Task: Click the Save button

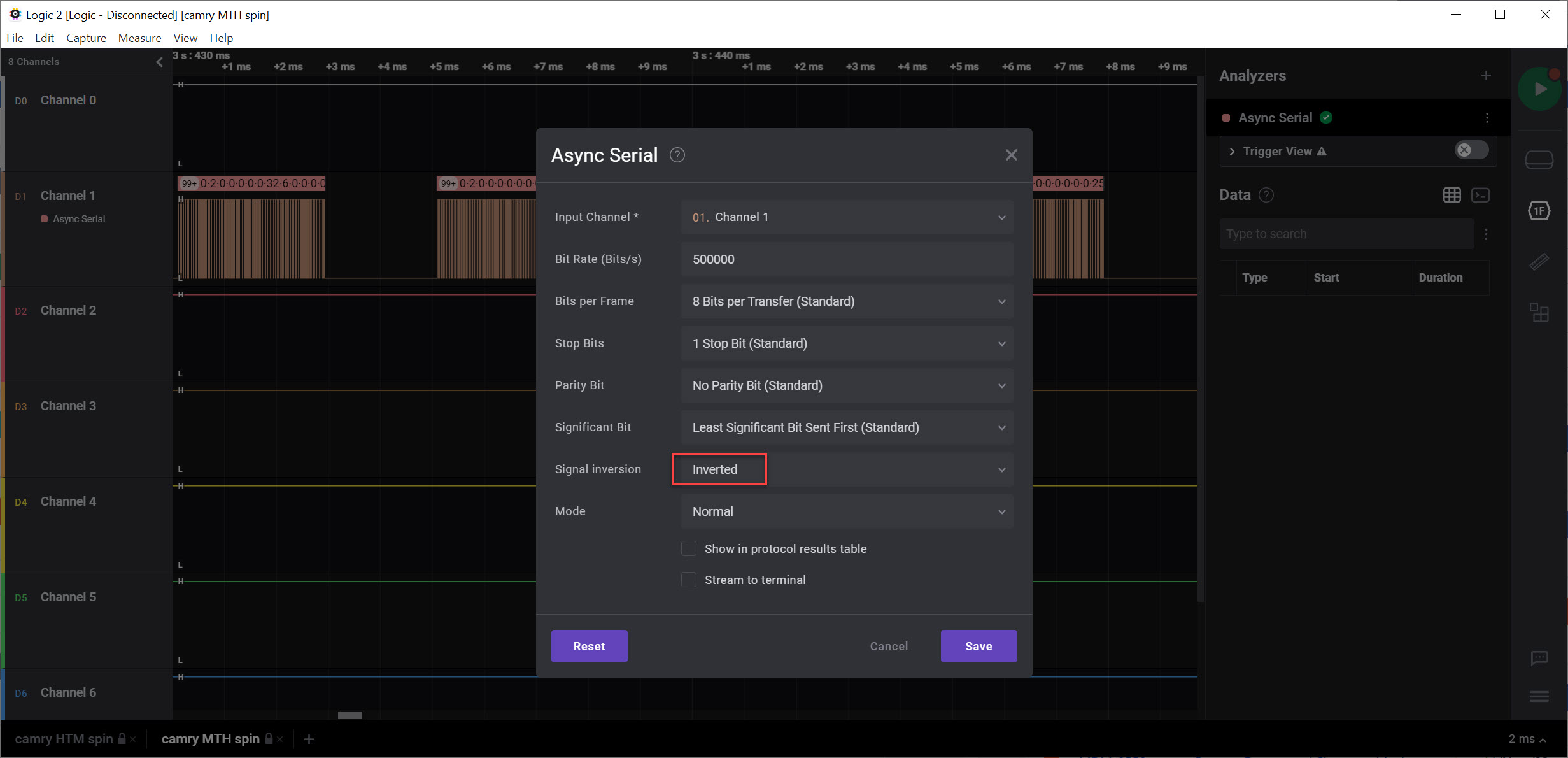Action: coord(978,646)
